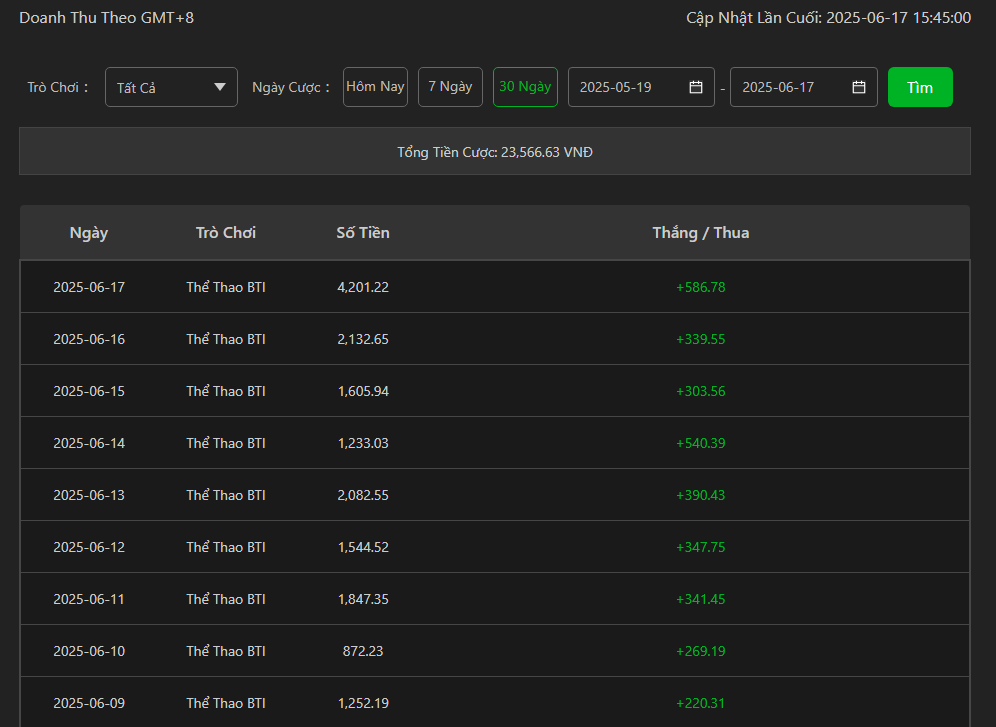996x727 pixels.
Task: Click amount 872.23
Action: click(x=363, y=651)
